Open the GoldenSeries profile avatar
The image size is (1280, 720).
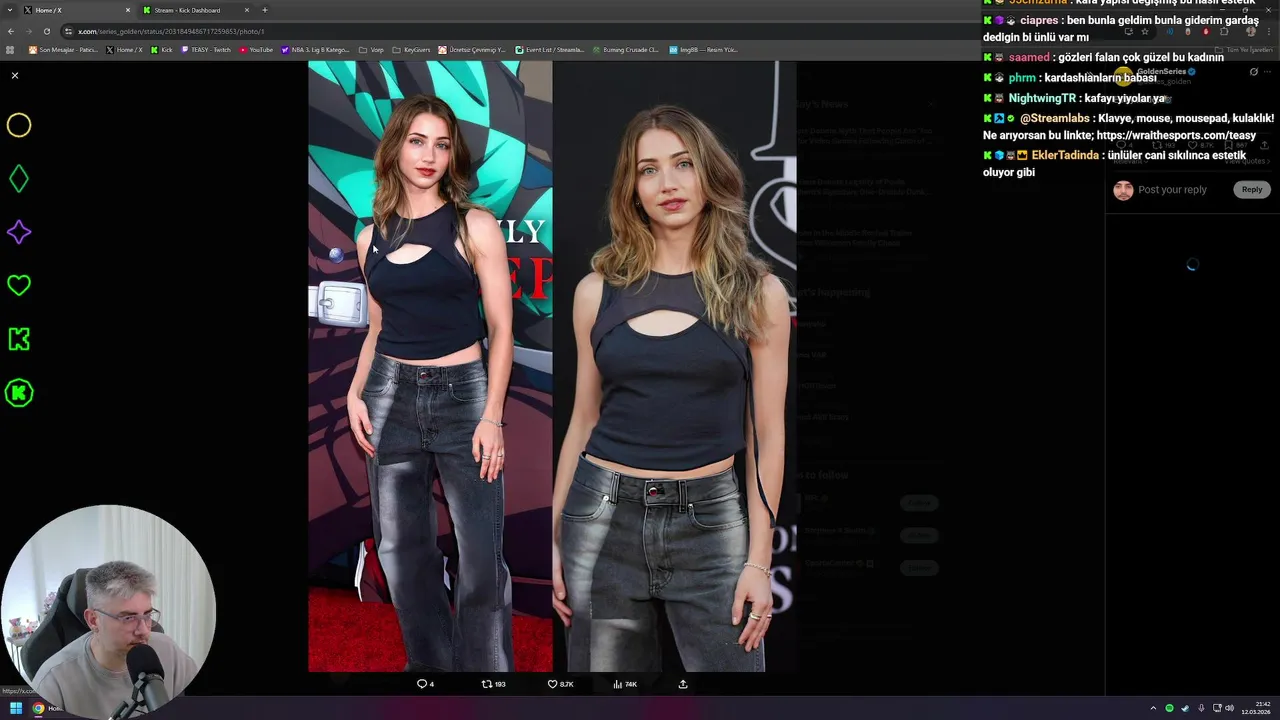tap(1125, 76)
